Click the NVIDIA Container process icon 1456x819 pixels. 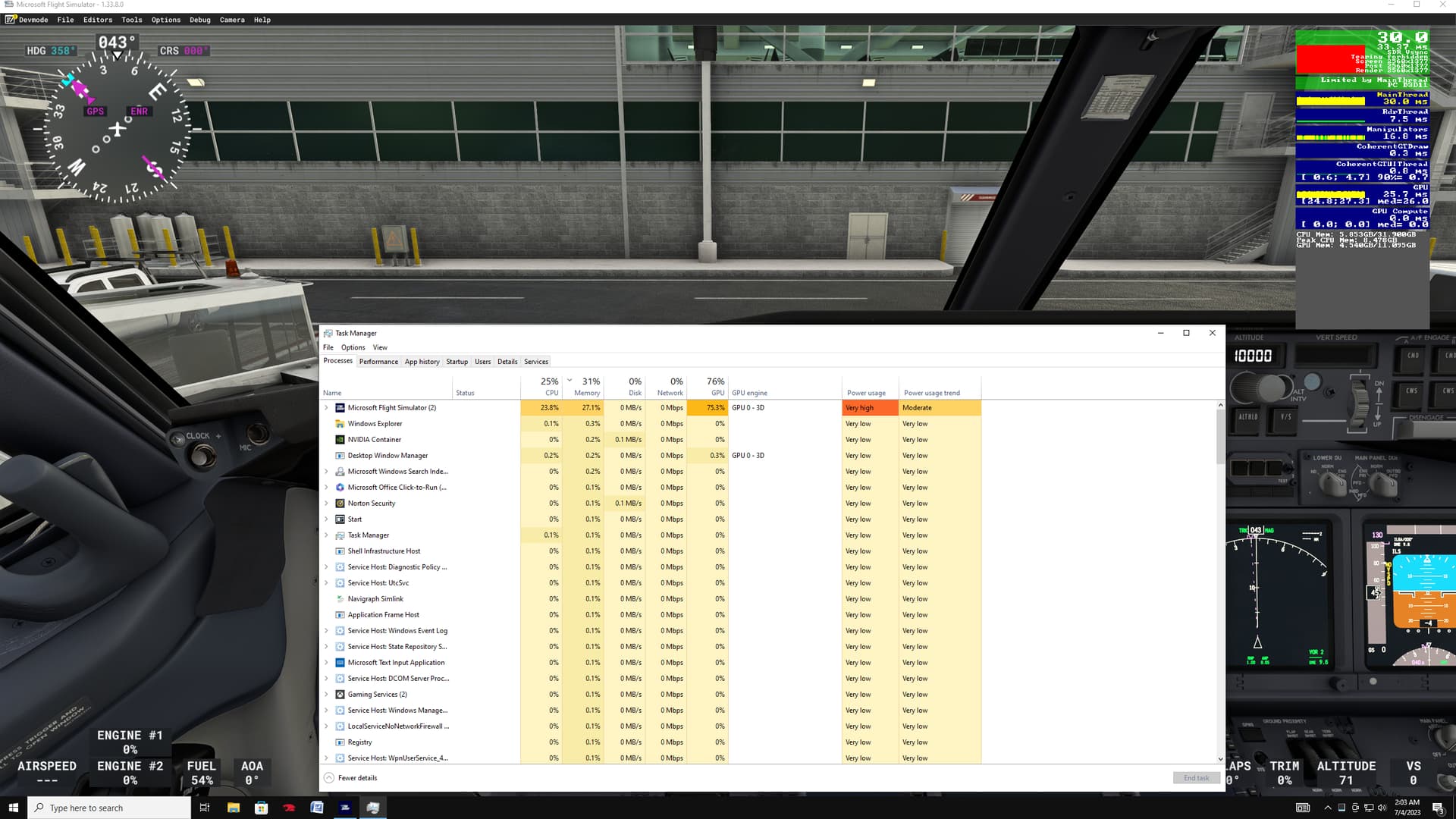[340, 440]
